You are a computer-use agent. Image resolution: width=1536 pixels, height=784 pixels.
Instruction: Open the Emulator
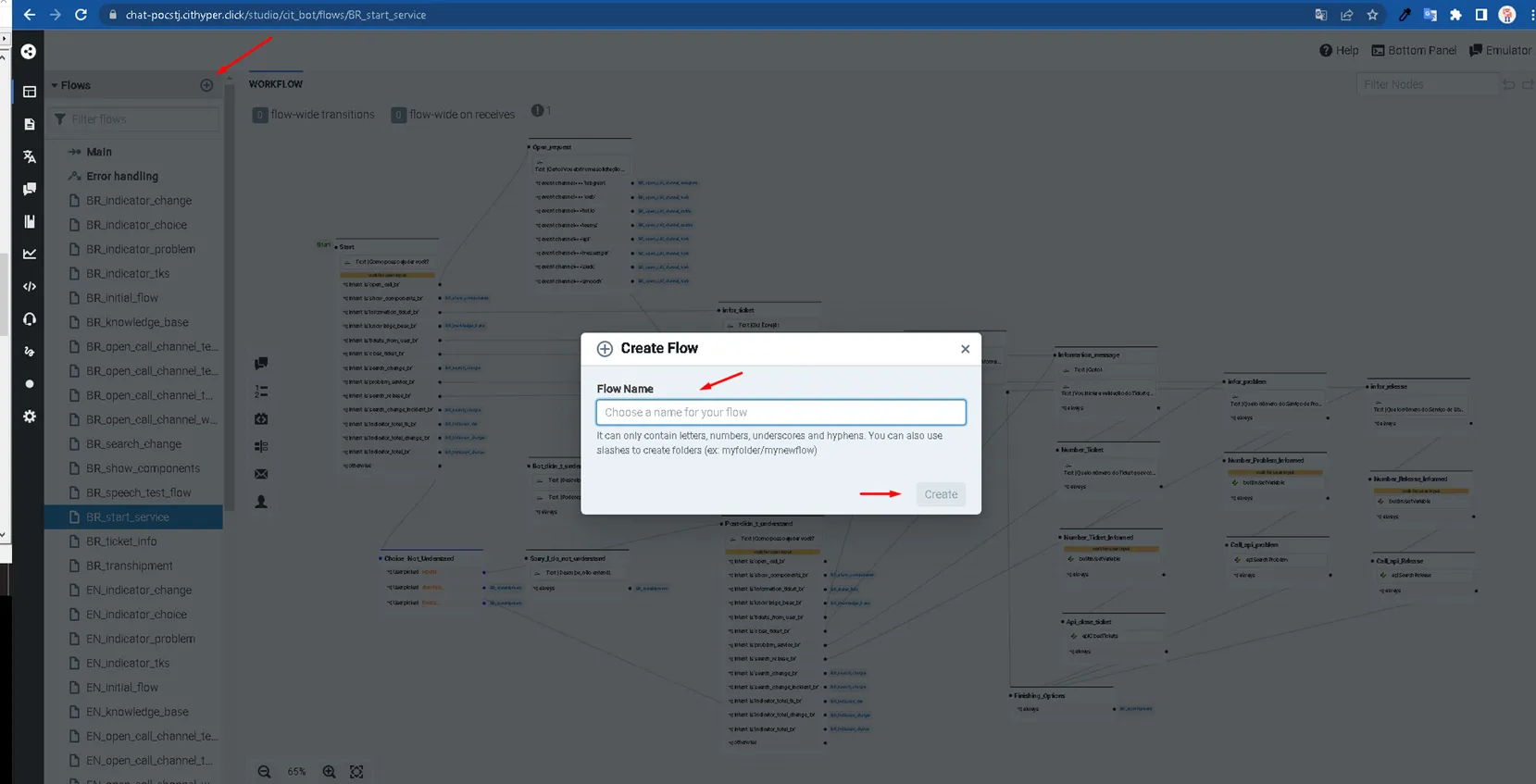pos(1500,50)
